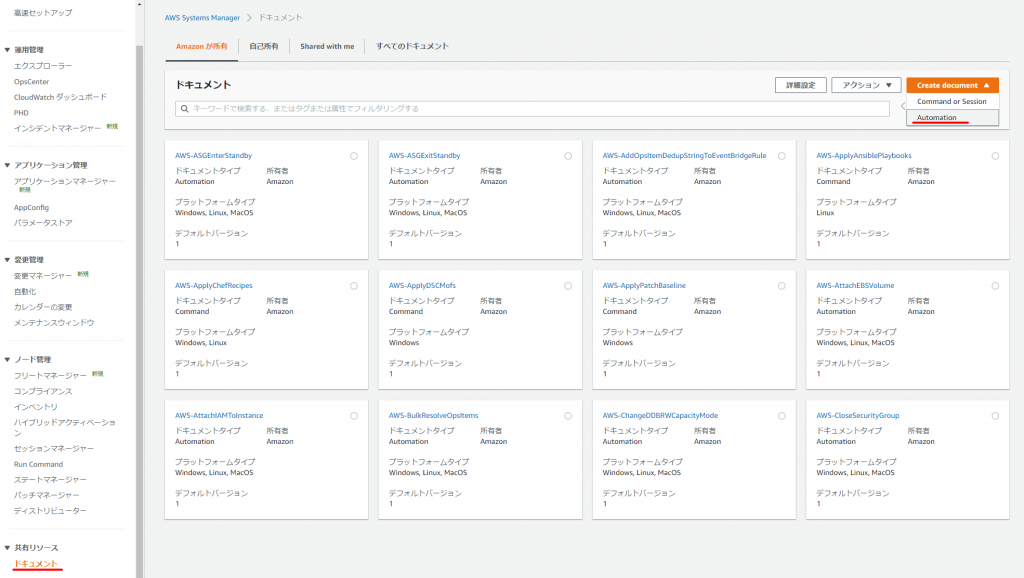Open the AWS-ASGEnterStandby document link

point(214,156)
